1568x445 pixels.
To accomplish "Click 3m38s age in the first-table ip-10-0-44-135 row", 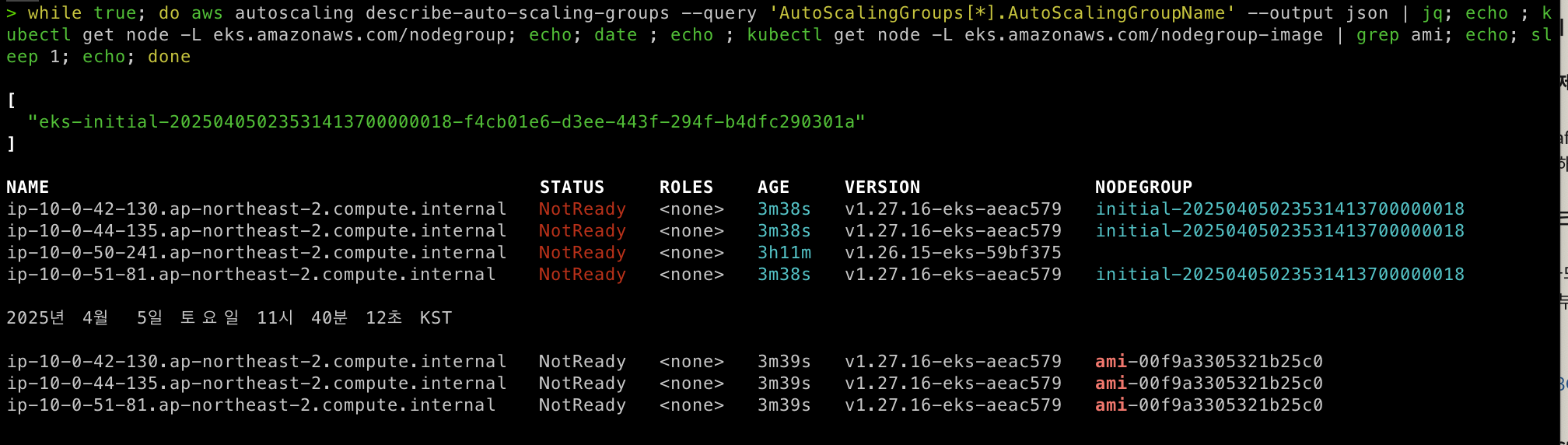I will 784,231.
